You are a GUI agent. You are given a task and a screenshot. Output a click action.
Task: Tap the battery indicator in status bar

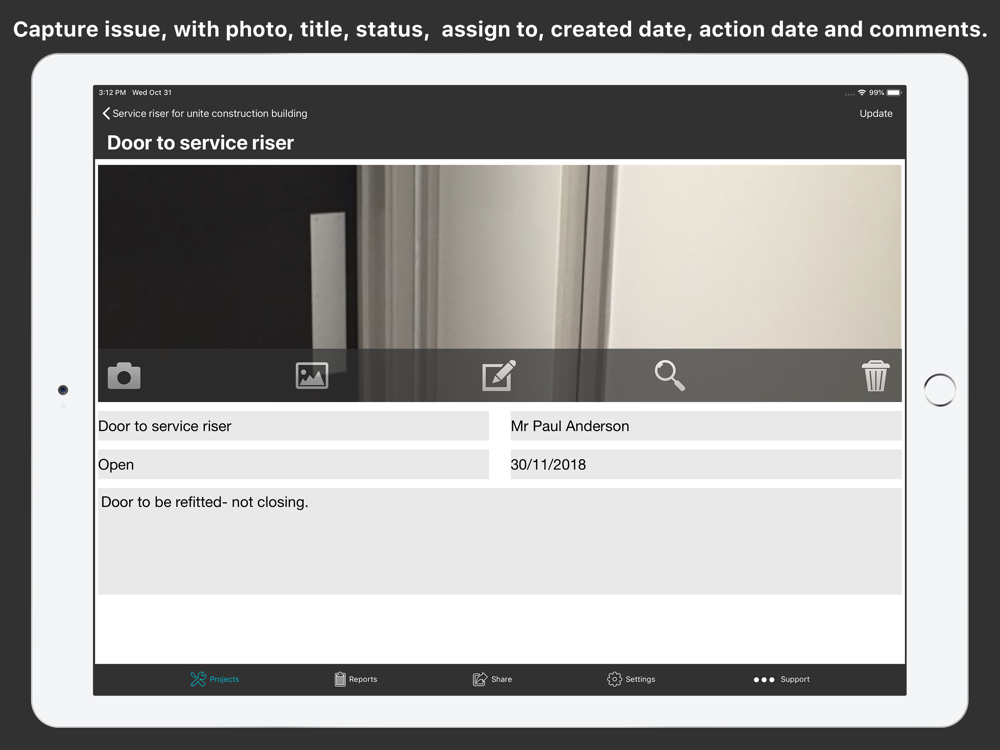tap(893, 93)
